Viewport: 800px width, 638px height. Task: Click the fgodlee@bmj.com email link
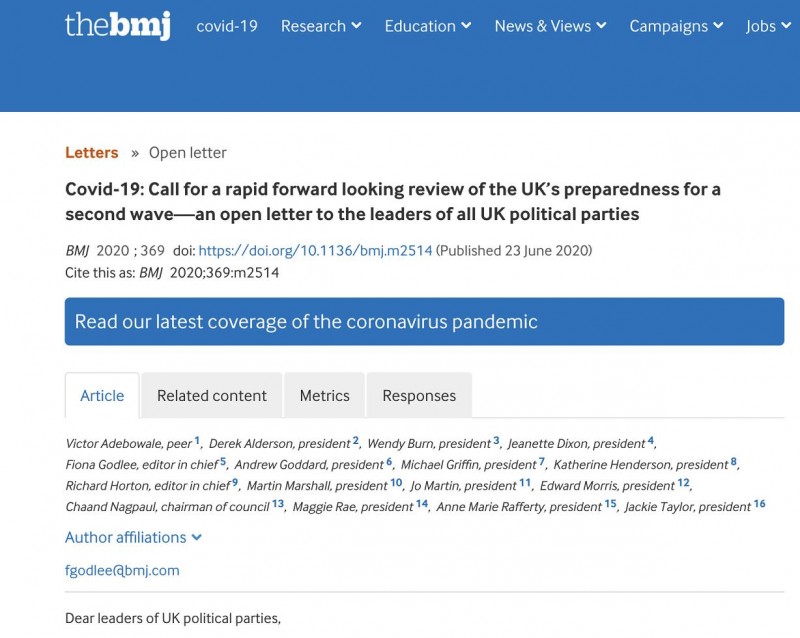pyautogui.click(x=122, y=571)
